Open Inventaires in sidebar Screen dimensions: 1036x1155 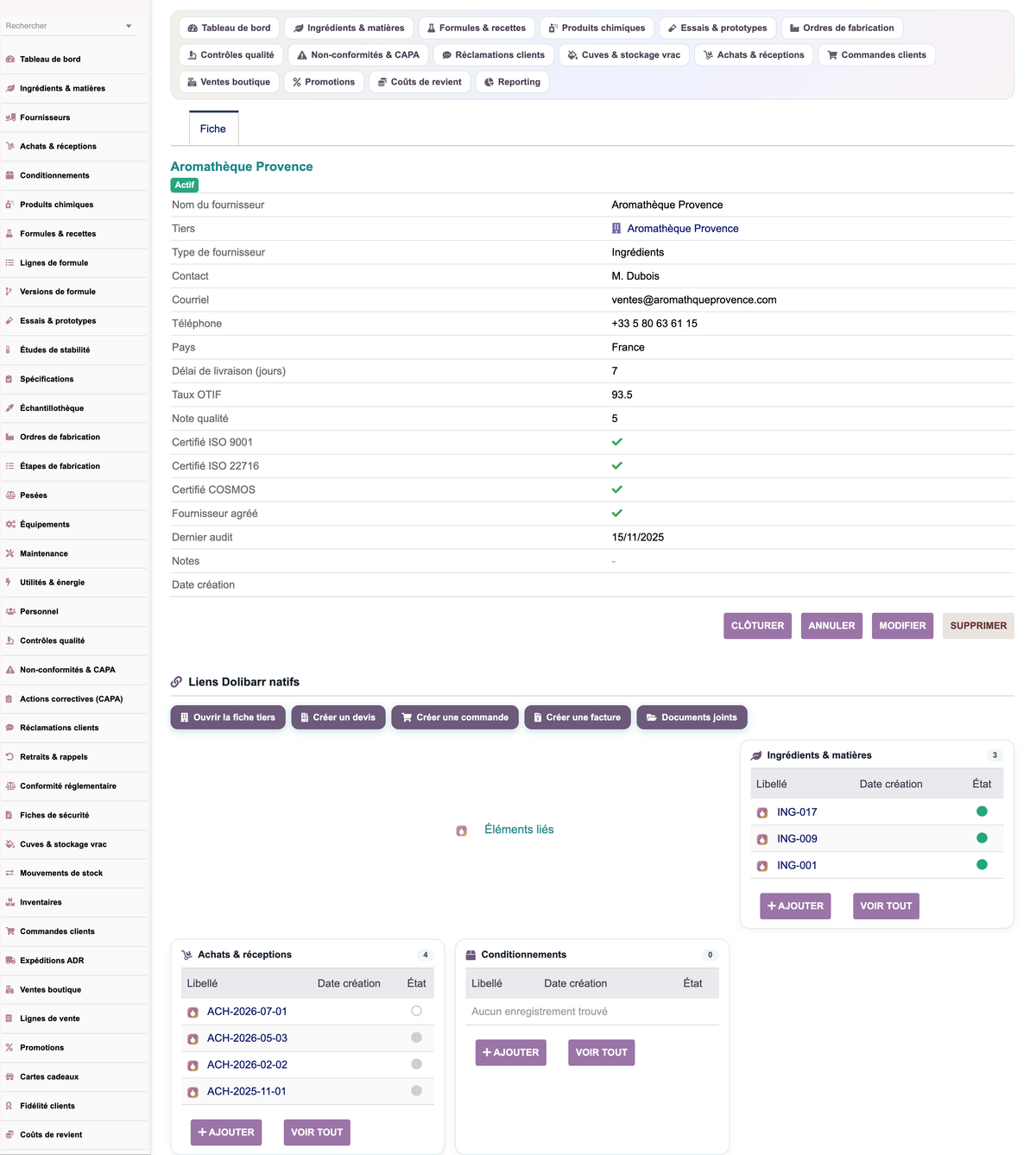pyautogui.click(x=41, y=902)
